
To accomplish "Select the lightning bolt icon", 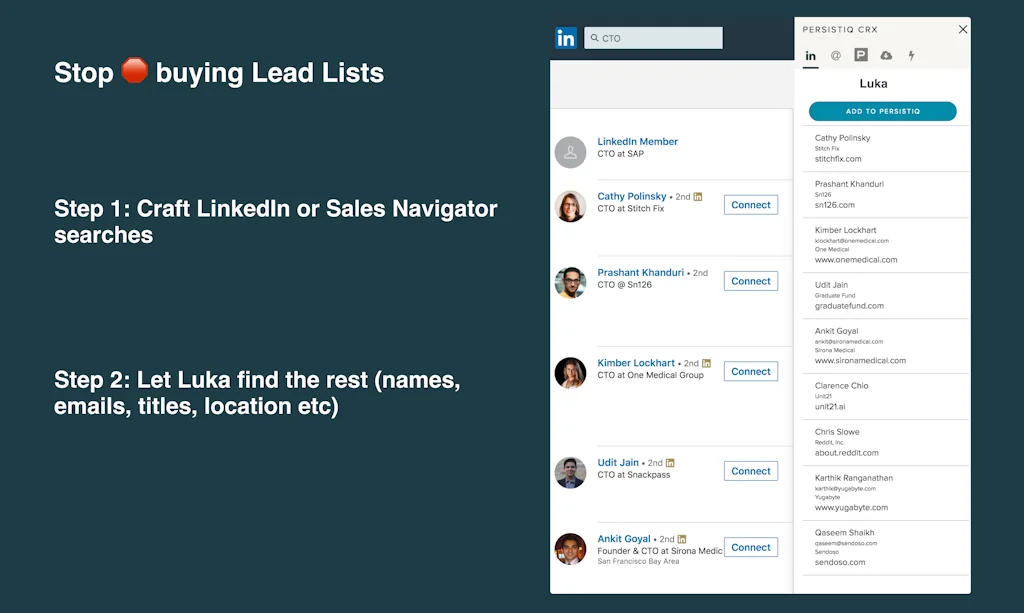I will click(911, 56).
